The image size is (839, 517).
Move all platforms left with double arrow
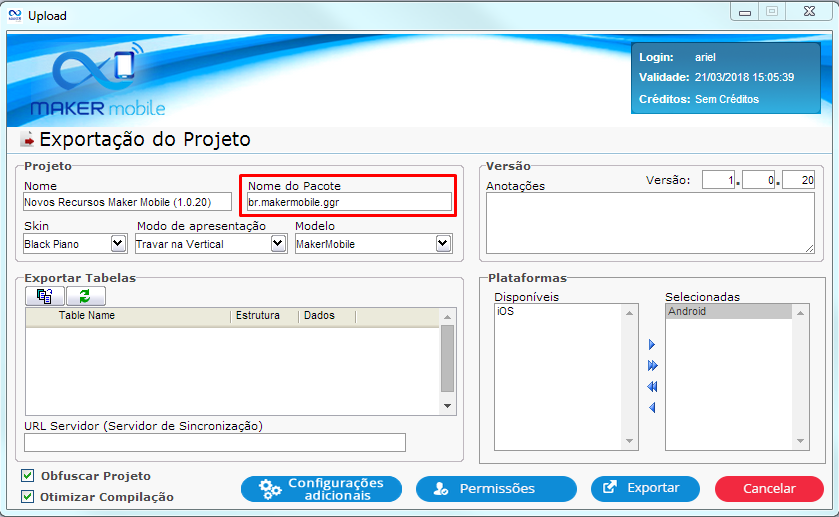point(652,387)
